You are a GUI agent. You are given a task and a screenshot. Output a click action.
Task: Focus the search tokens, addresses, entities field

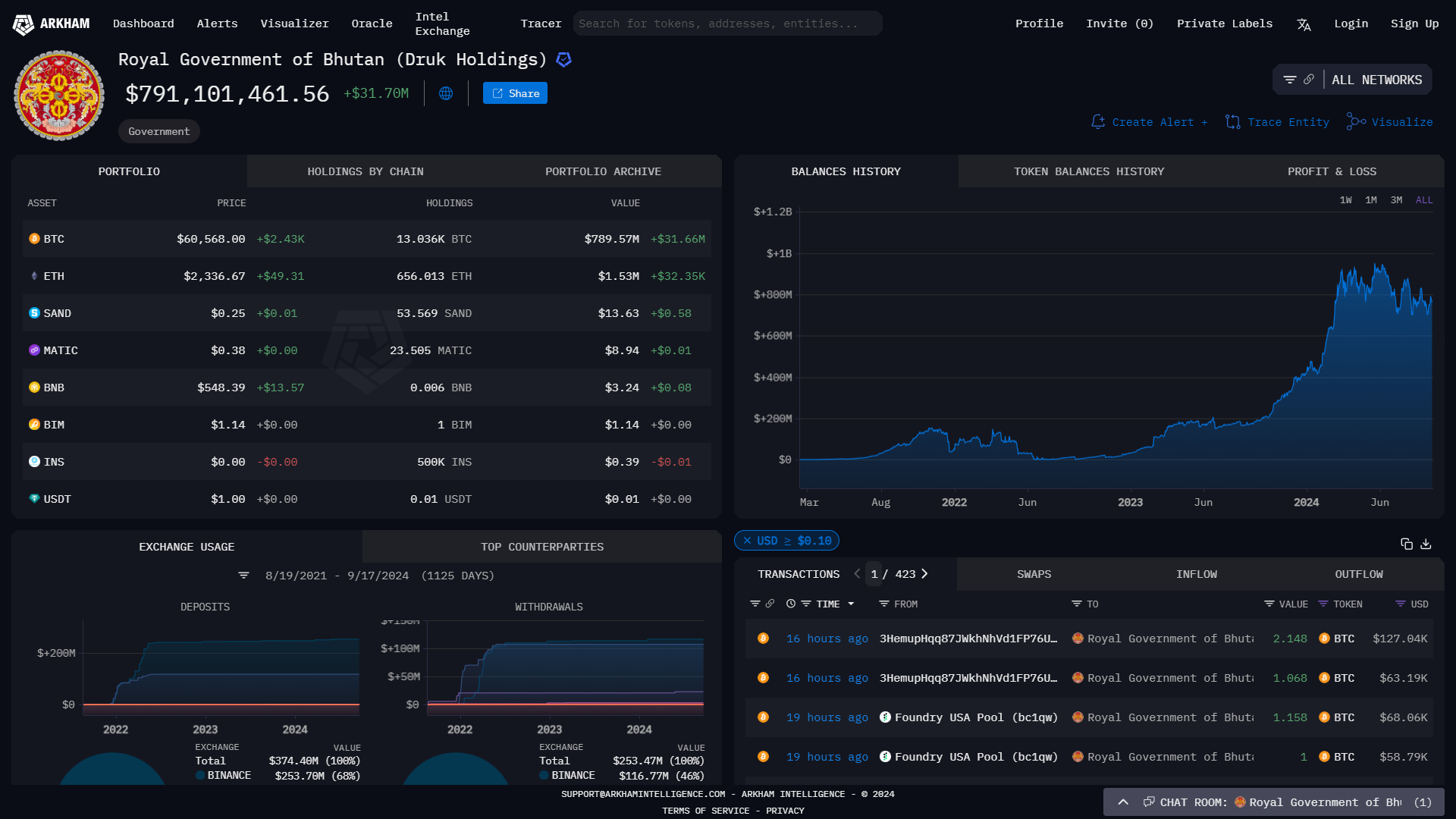[728, 24]
